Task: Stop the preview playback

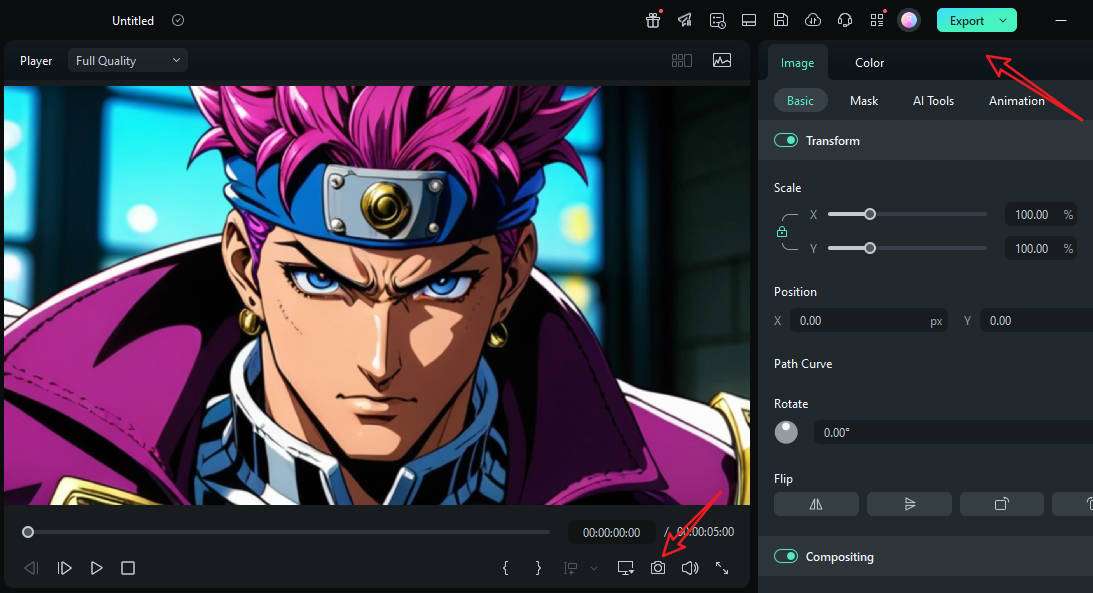Action: coord(128,568)
